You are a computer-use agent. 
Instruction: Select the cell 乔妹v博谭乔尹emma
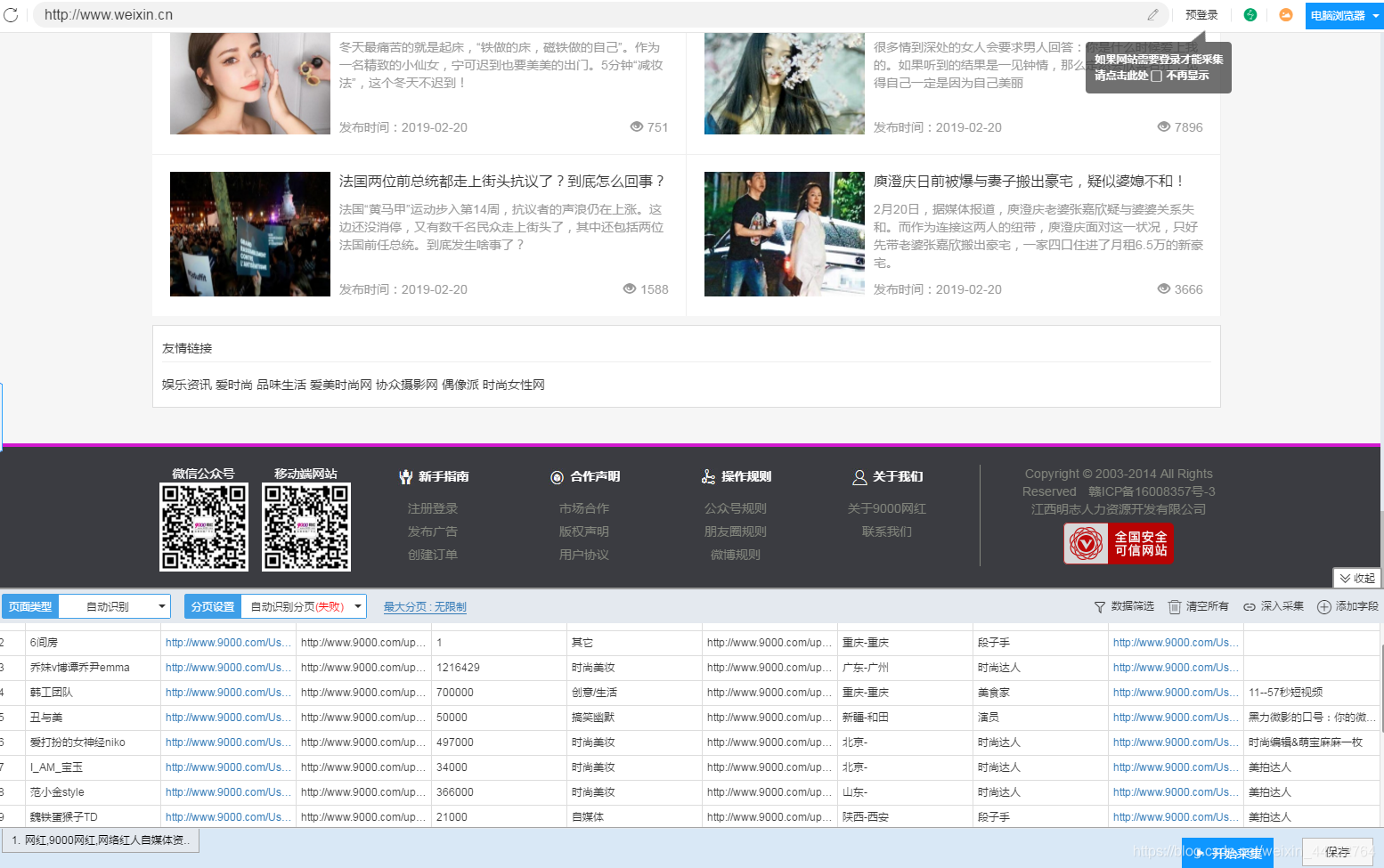[93, 667]
